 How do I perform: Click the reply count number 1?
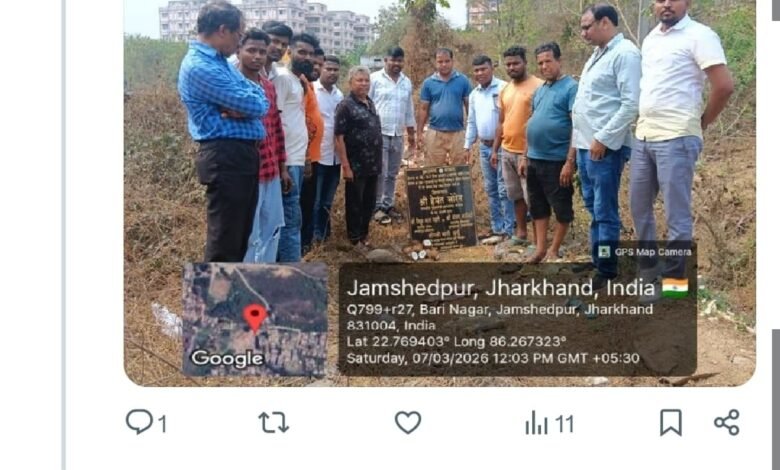click(x=162, y=425)
